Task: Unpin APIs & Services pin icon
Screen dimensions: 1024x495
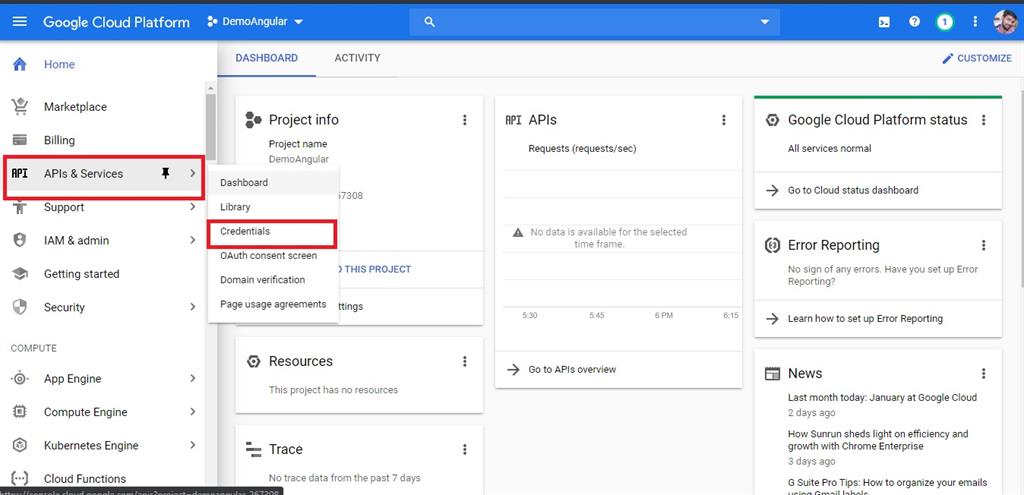Action: point(165,173)
